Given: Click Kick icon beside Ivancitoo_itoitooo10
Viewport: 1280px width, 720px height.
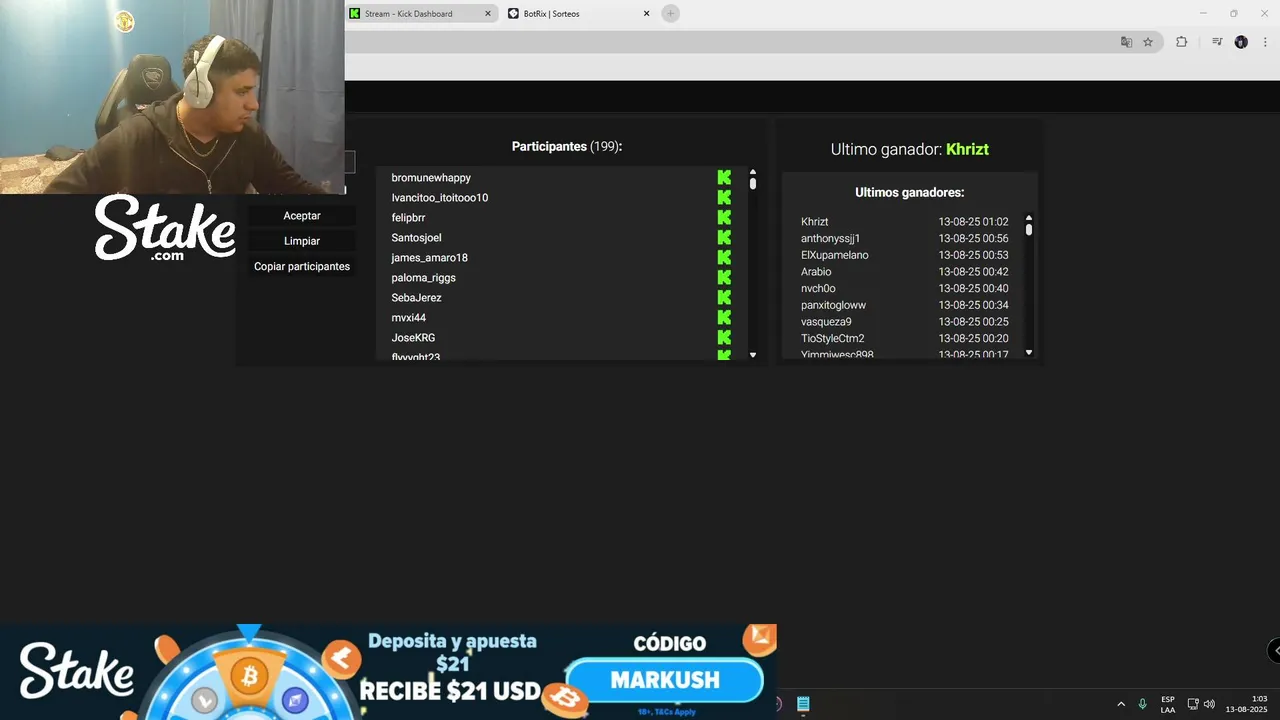Looking at the screenshot, I should (724, 198).
